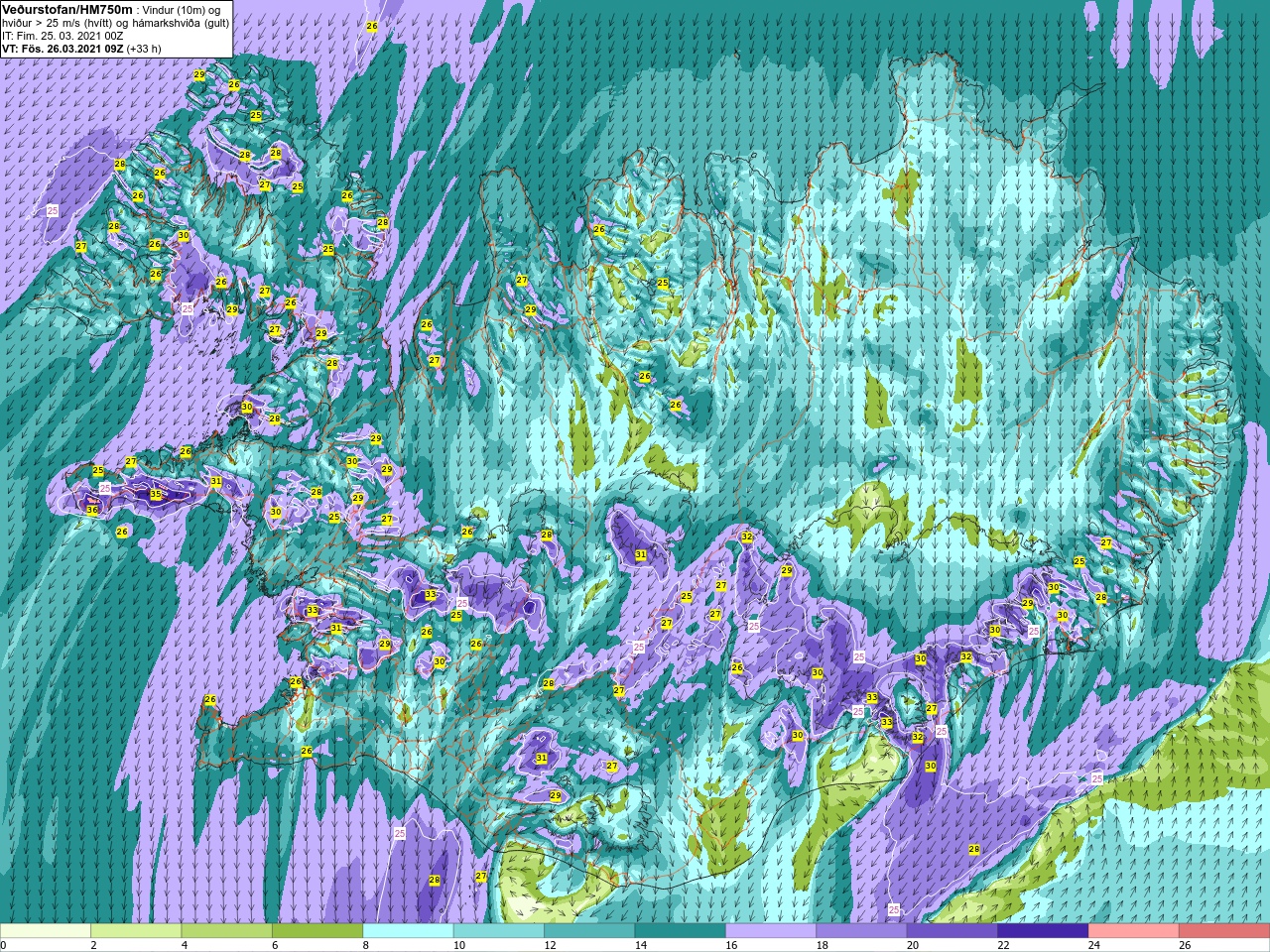Click the legend scale value '18'
1270x952 pixels.
823,945
